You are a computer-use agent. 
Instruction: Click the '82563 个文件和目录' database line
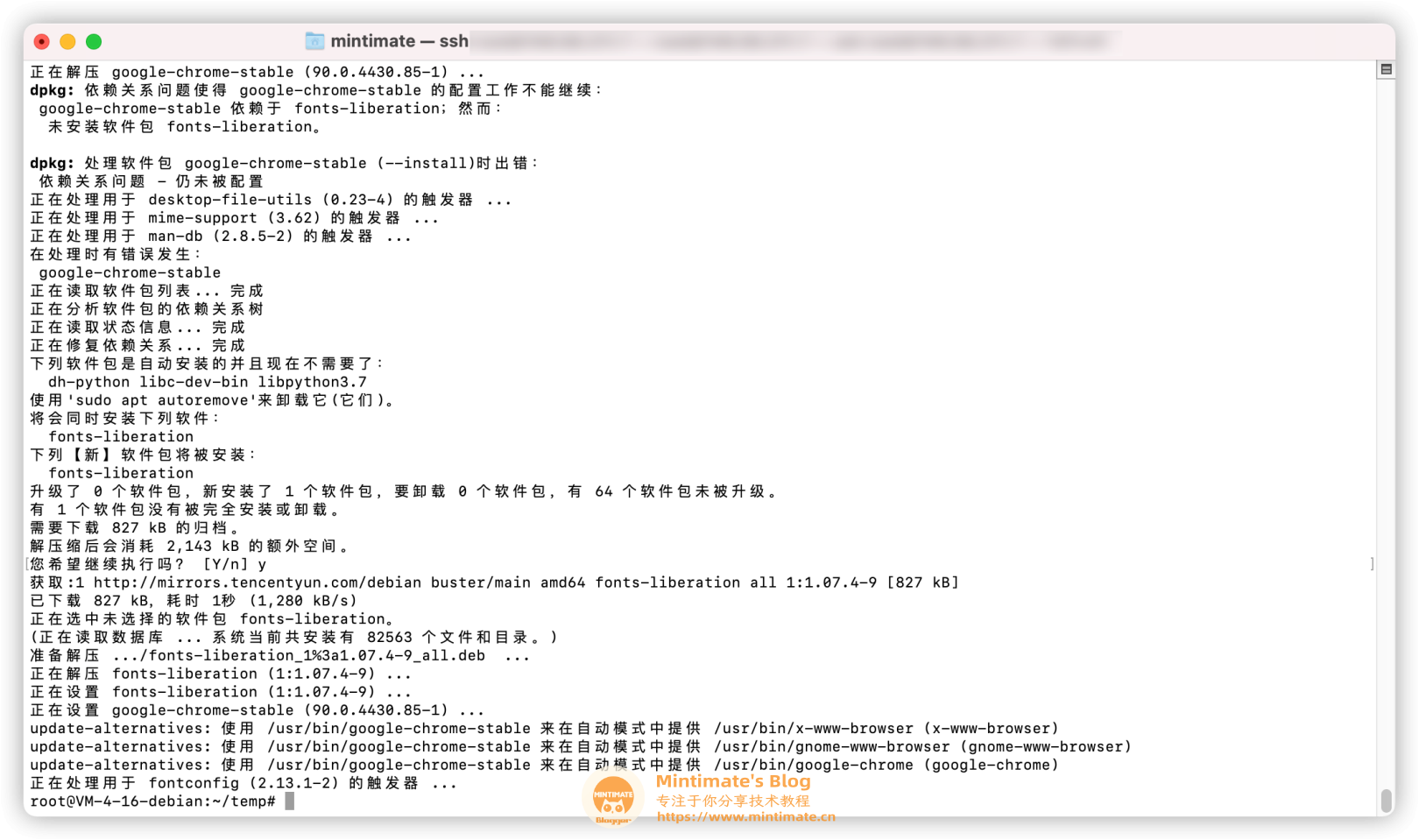tap(293, 638)
